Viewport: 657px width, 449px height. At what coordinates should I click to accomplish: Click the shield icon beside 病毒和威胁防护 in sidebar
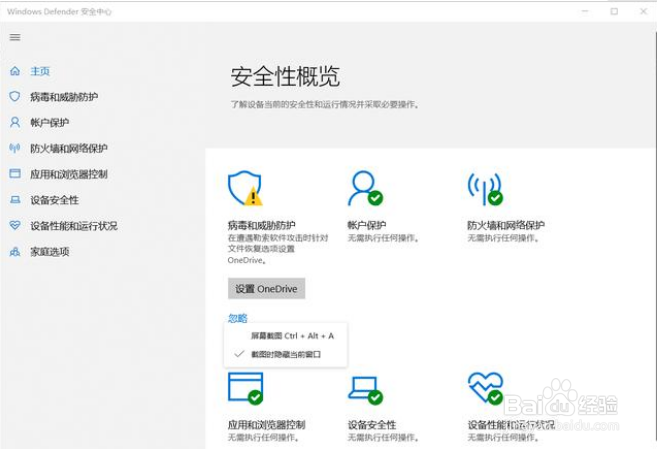(x=15, y=97)
